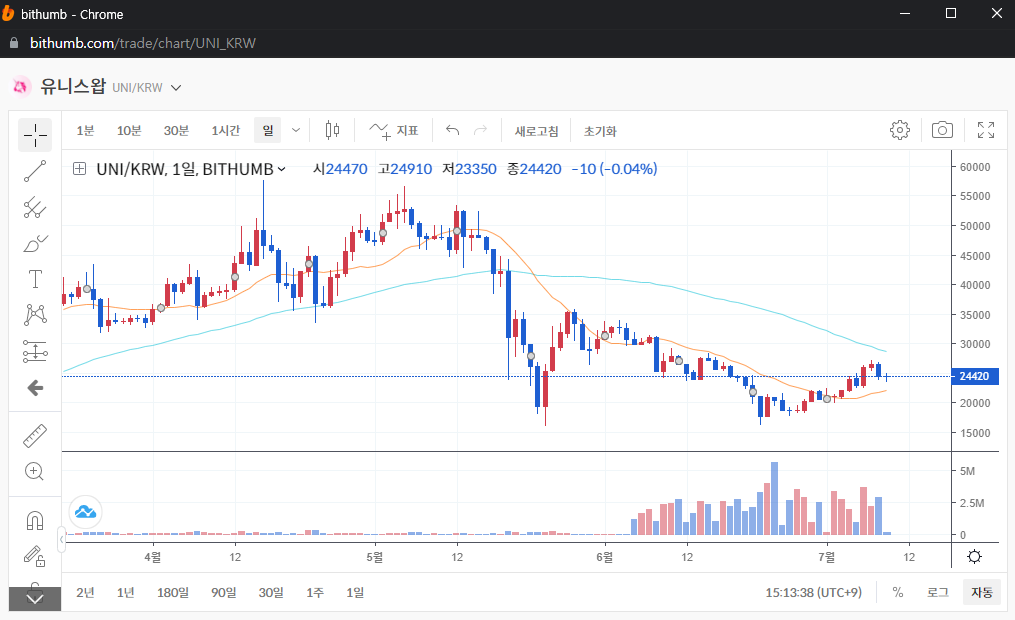1015x620 pixels.
Task: Select the trend line drawing tool
Action: (x=35, y=172)
